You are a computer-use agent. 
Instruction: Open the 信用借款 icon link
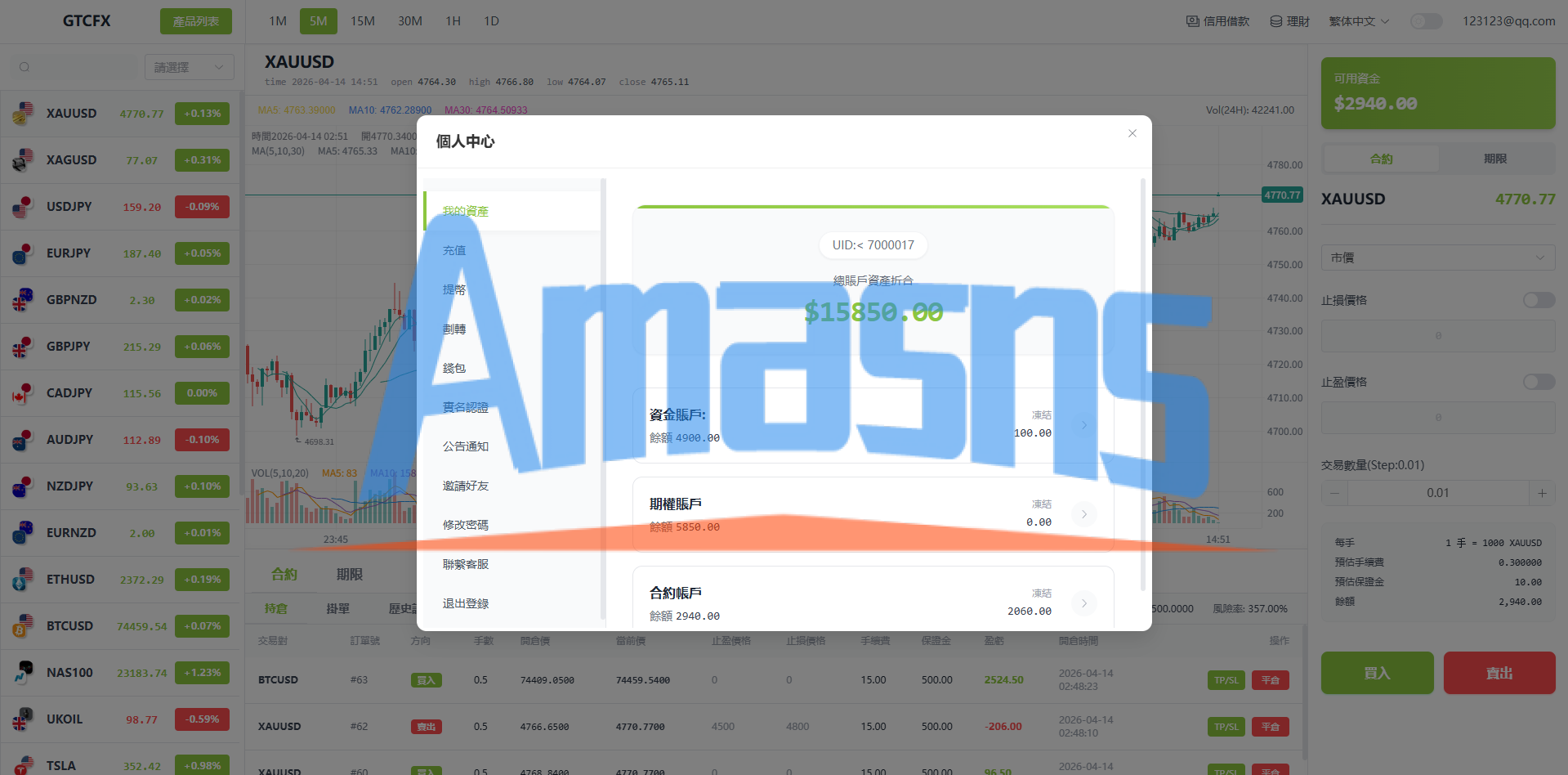[x=1217, y=21]
